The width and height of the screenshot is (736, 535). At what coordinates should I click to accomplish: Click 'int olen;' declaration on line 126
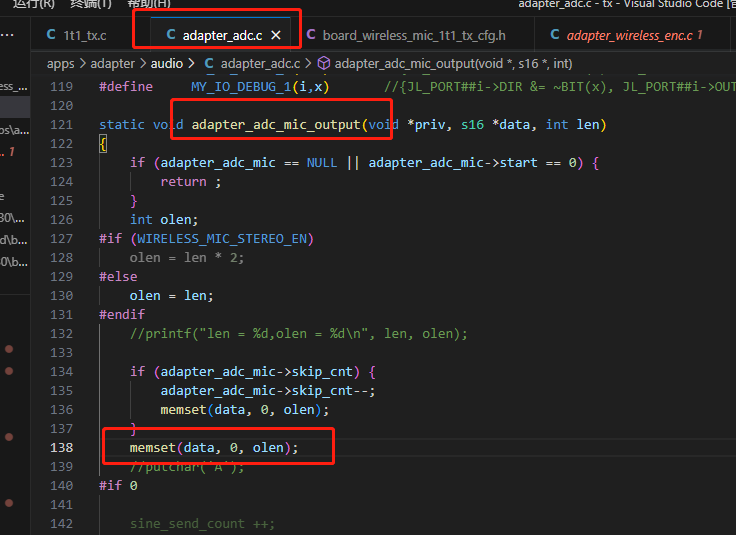tap(164, 220)
